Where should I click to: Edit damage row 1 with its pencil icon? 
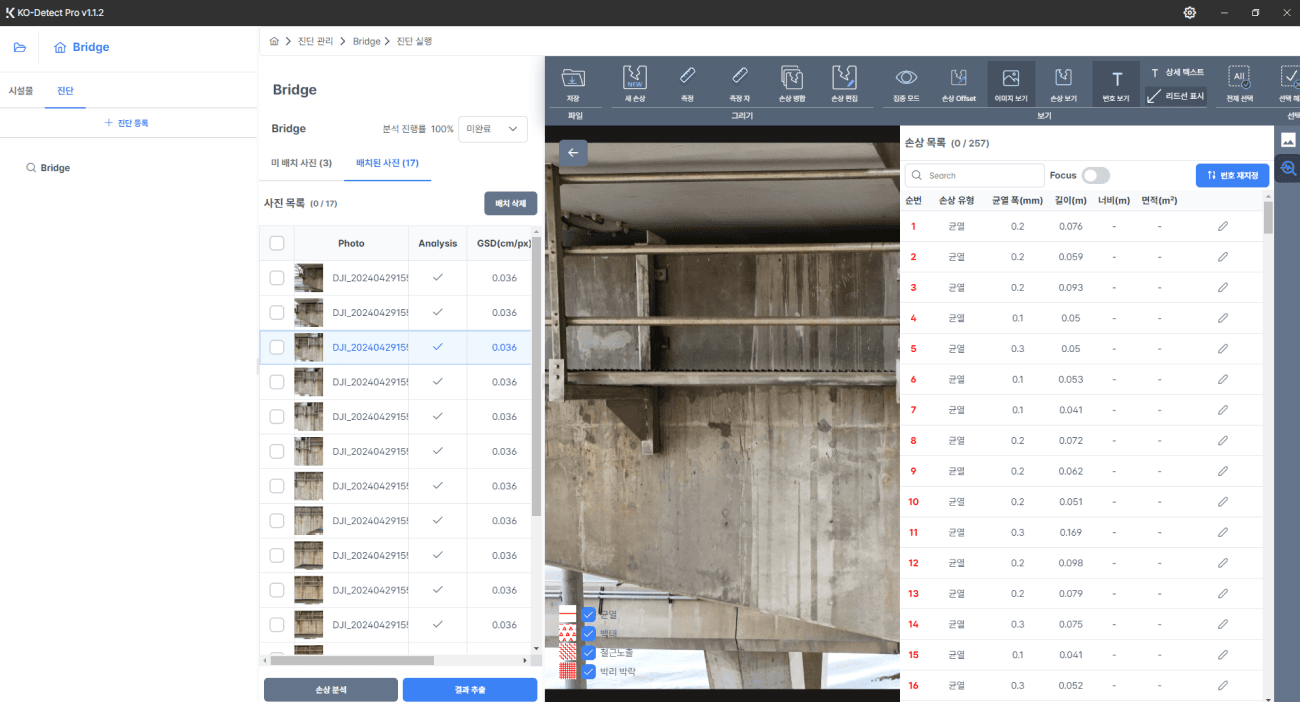(1222, 226)
